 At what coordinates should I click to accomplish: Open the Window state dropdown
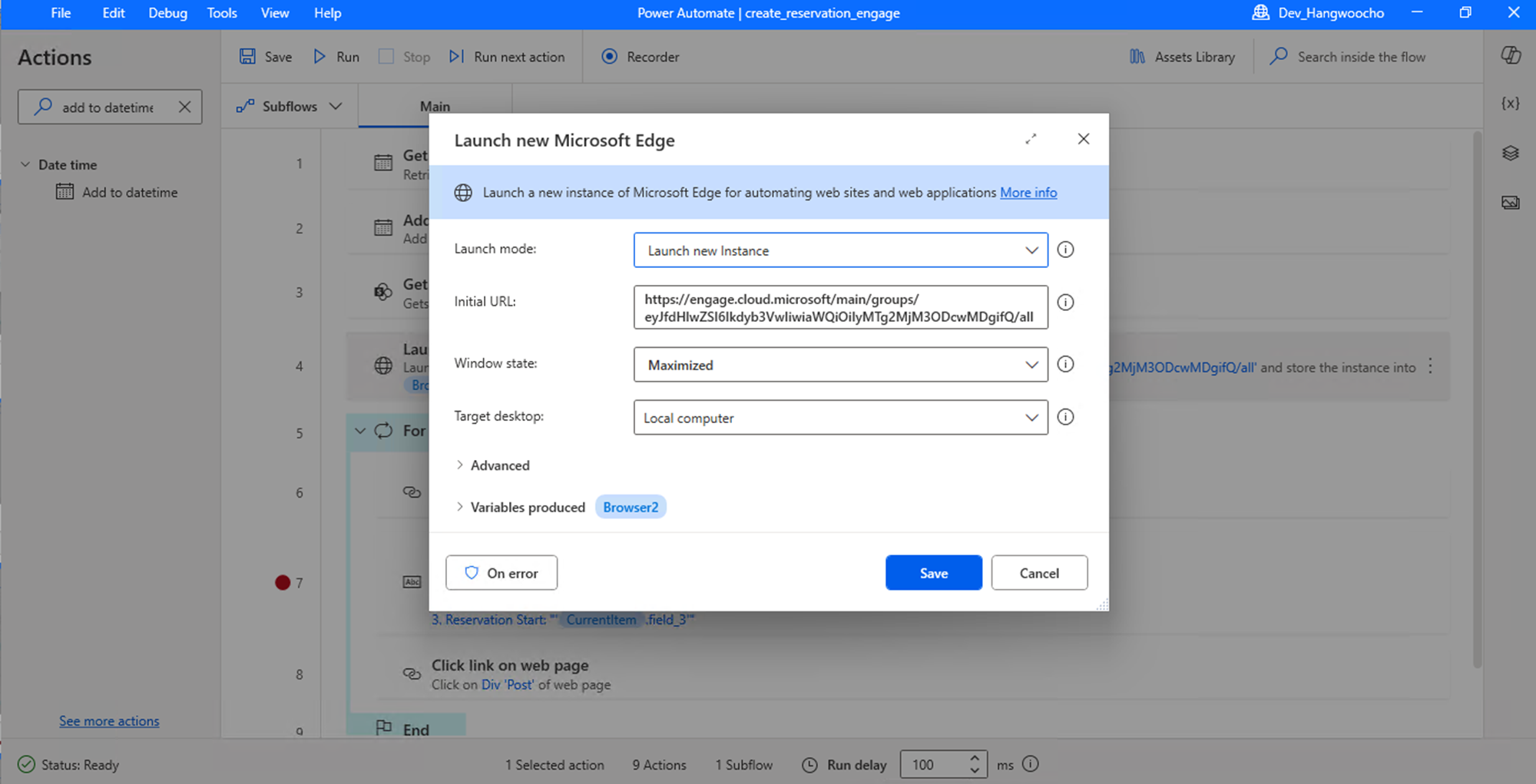click(841, 365)
